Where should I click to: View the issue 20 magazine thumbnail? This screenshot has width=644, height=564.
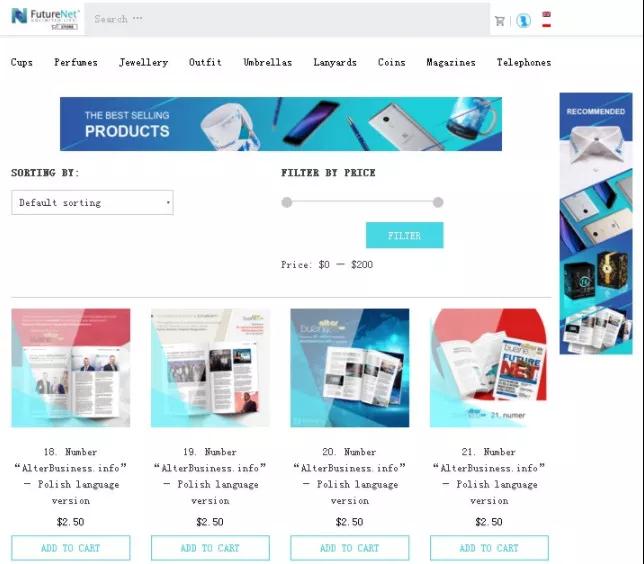click(x=350, y=368)
